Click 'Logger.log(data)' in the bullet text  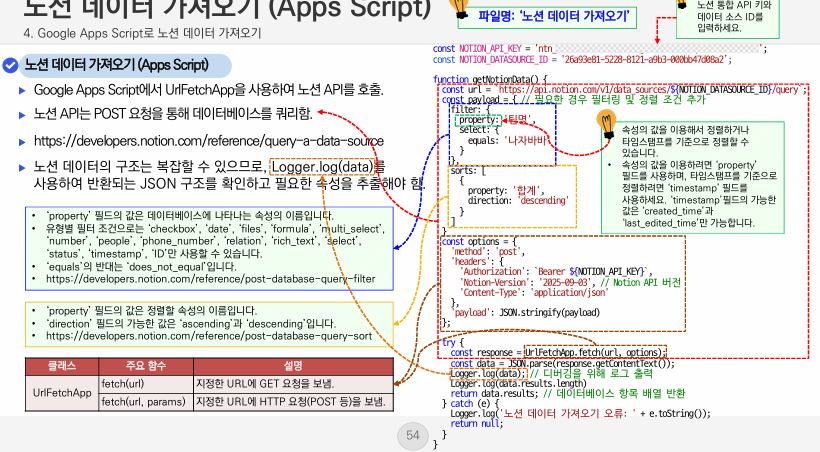click(323, 167)
